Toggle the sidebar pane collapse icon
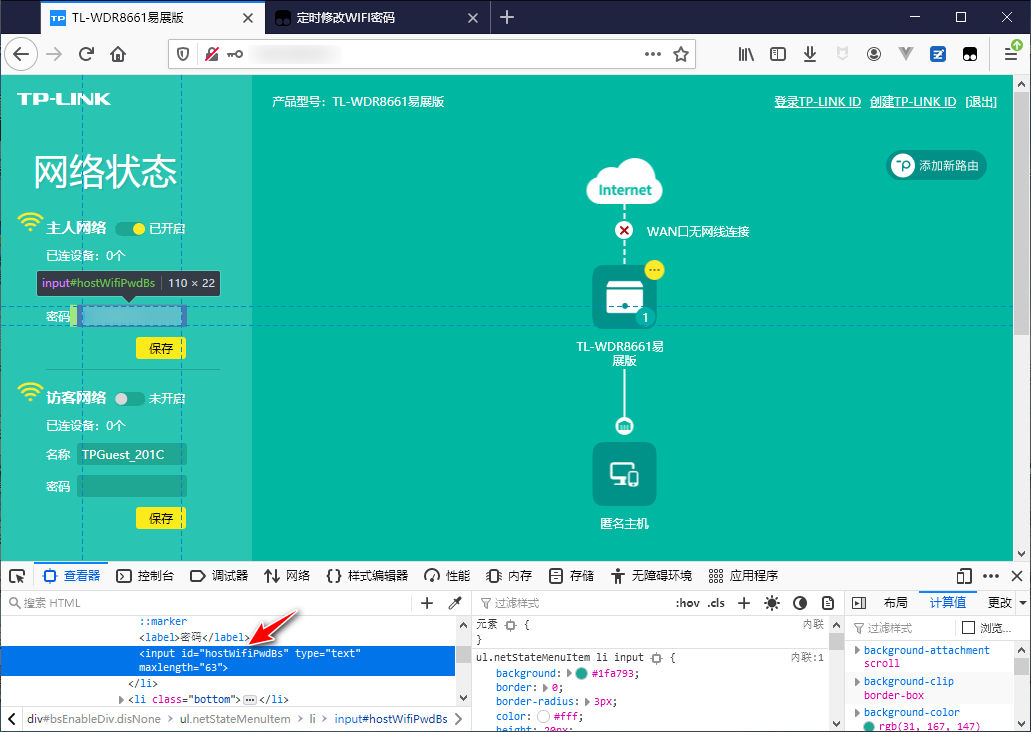This screenshot has width=1031, height=732. pos(859,603)
